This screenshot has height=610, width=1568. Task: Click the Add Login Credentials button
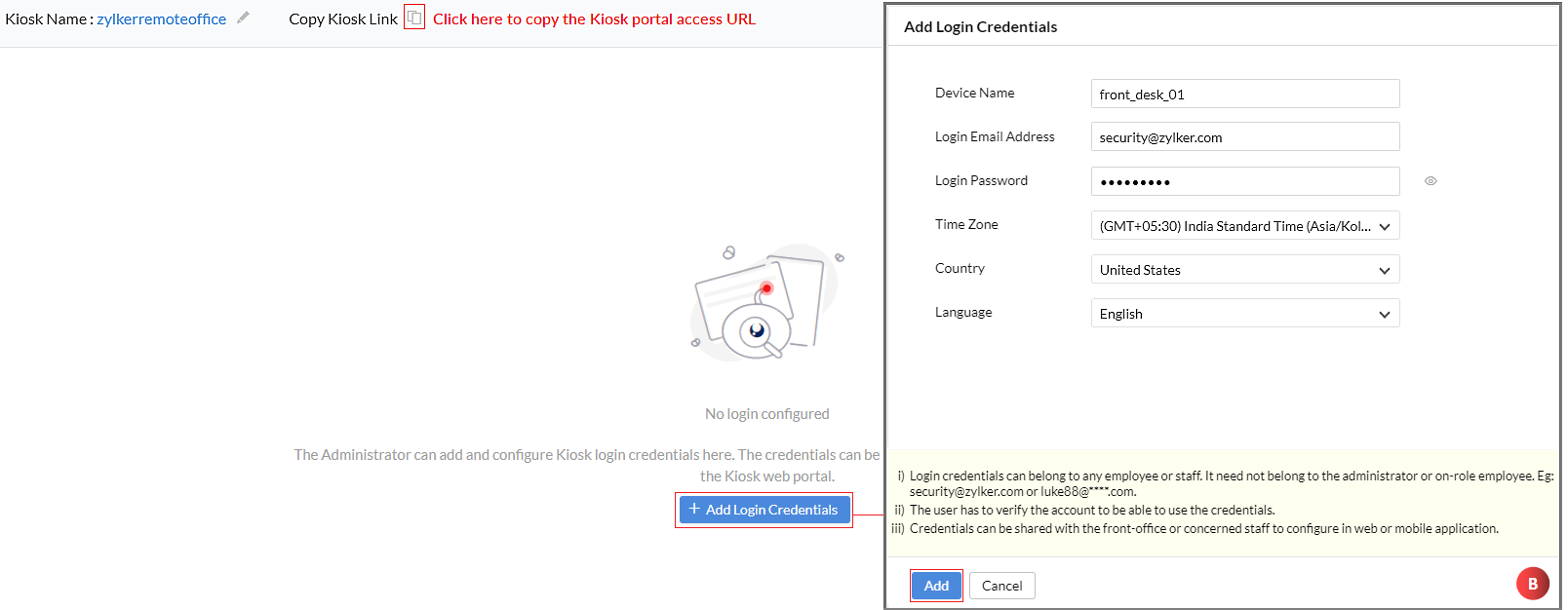(x=764, y=510)
